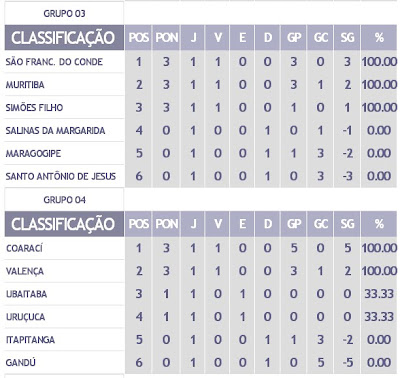Screen dimensions: 400x378
Task: Click the % column header in Grupo 04
Action: [379, 224]
